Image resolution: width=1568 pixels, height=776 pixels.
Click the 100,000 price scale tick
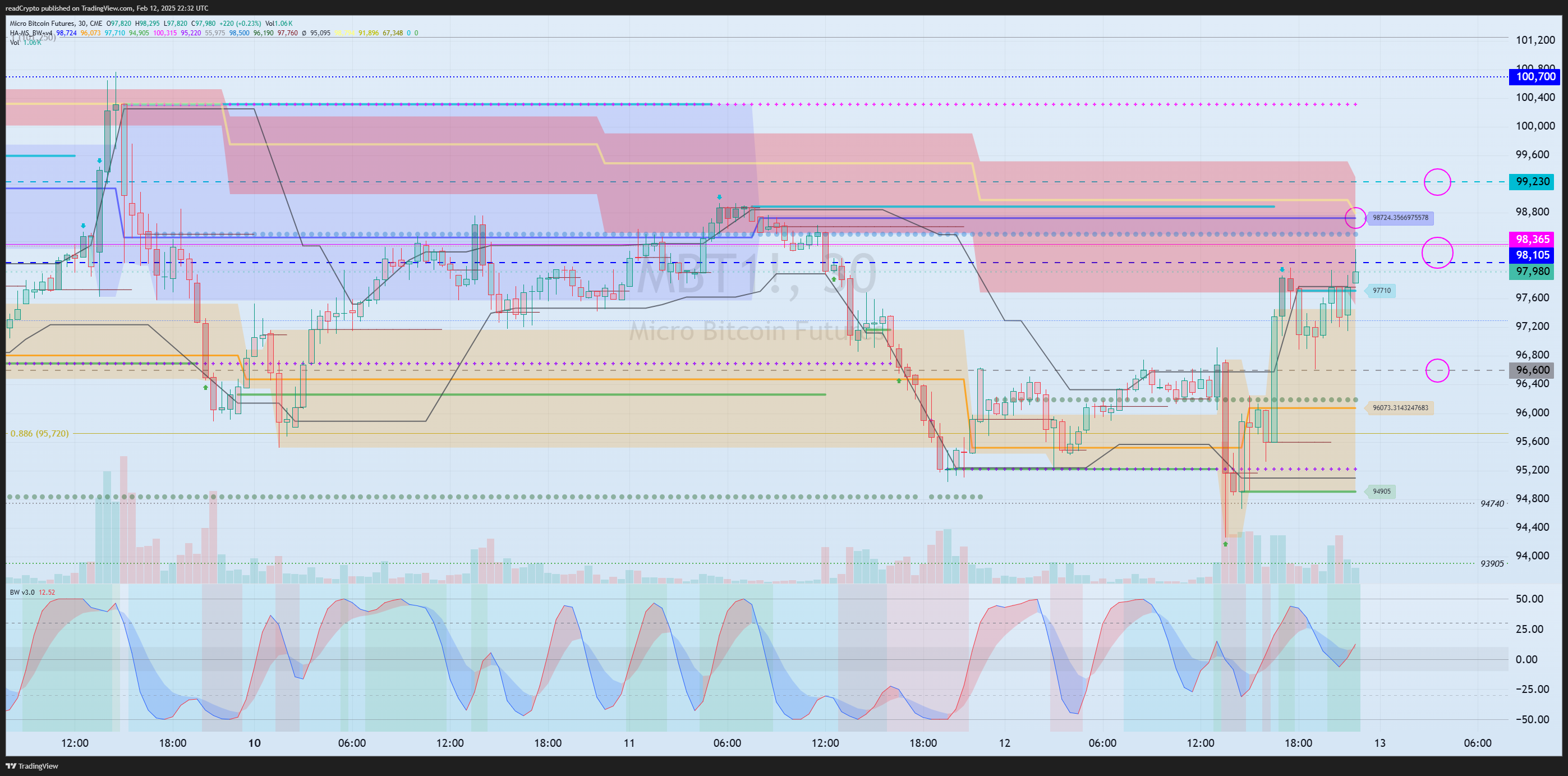[x=1534, y=126]
